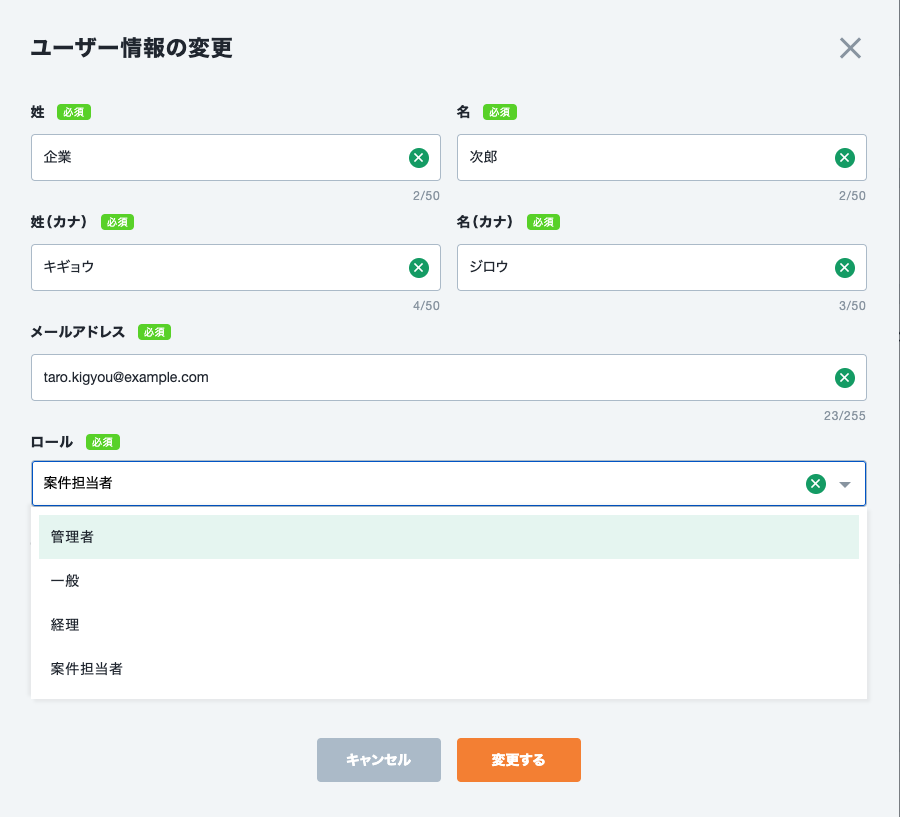Click the orange 変更する button
Viewport: 900px width, 817px height.
point(518,760)
